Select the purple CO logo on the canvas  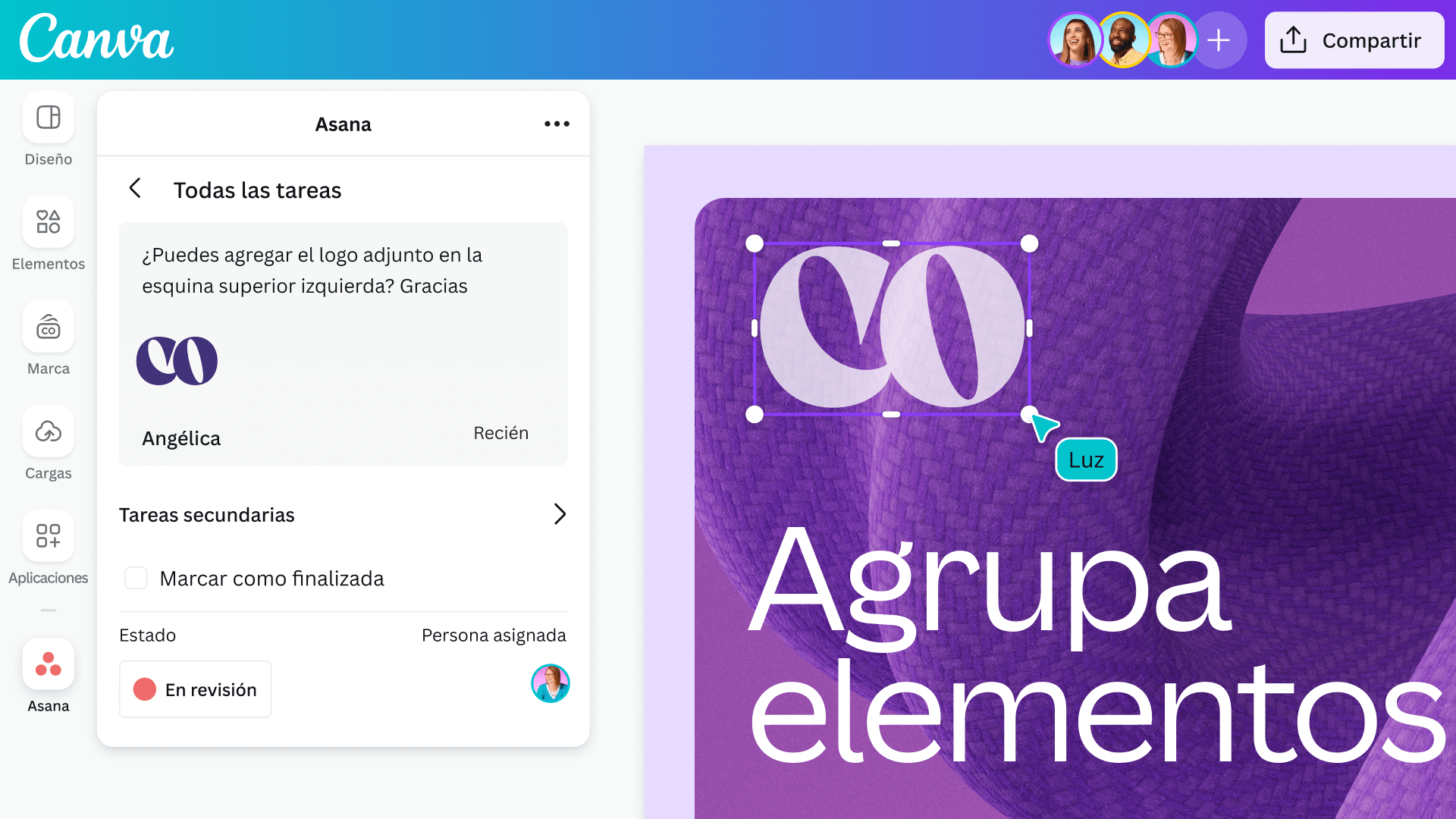(891, 328)
